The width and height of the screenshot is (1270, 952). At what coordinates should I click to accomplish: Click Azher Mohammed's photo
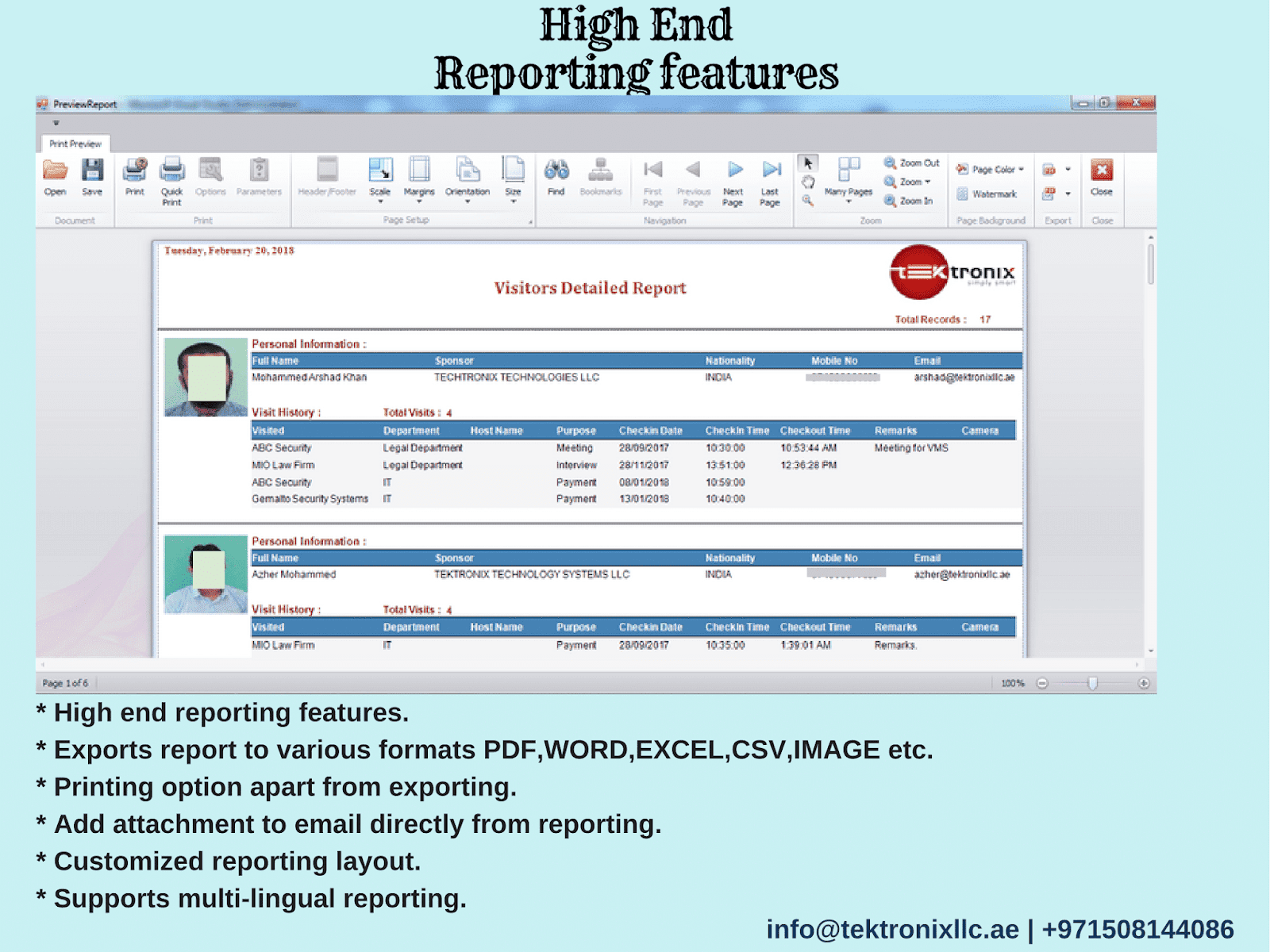click(206, 574)
